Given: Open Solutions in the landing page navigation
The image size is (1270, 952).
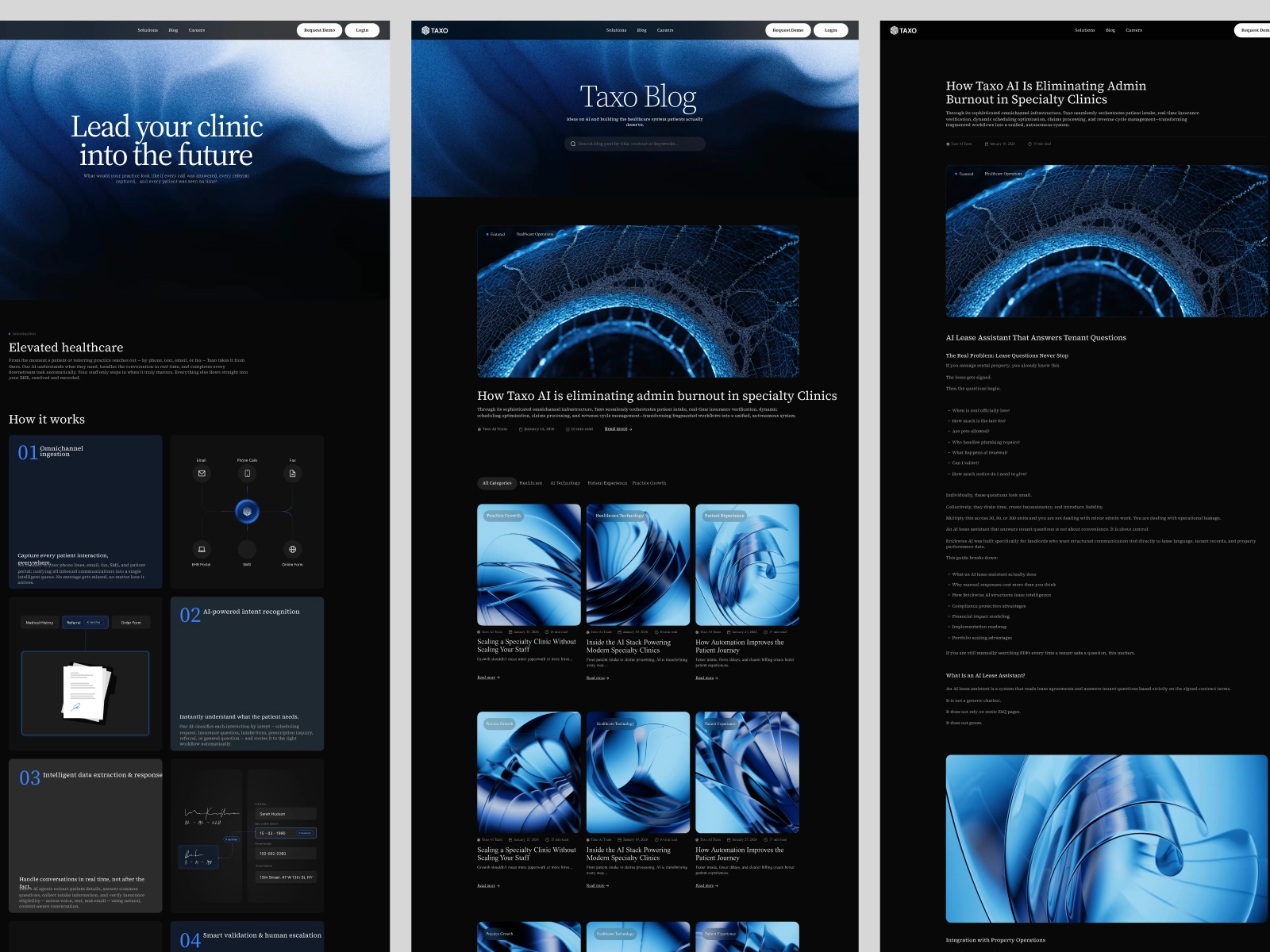Looking at the screenshot, I should tap(148, 30).
